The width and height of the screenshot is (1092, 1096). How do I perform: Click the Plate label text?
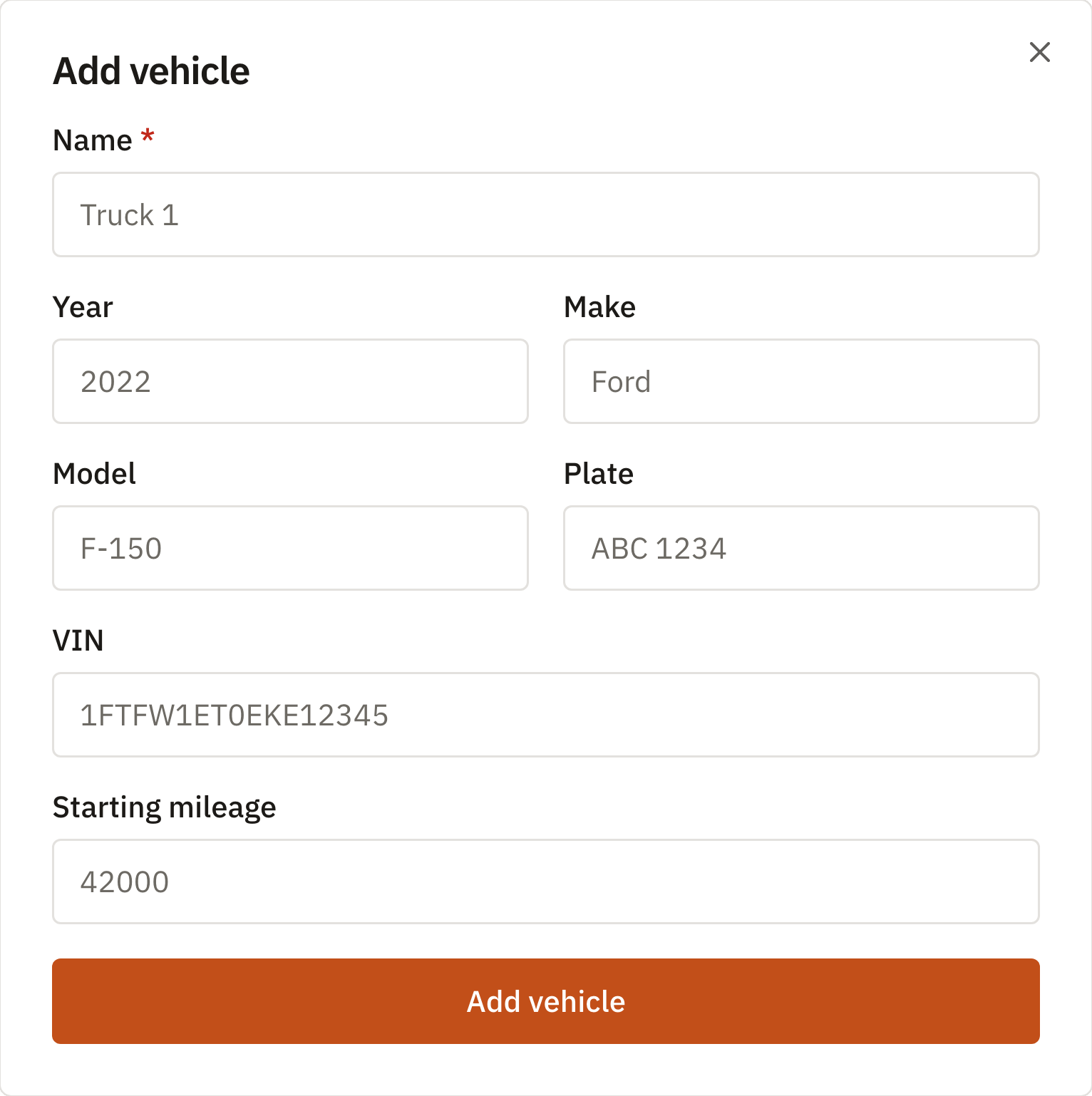(599, 474)
